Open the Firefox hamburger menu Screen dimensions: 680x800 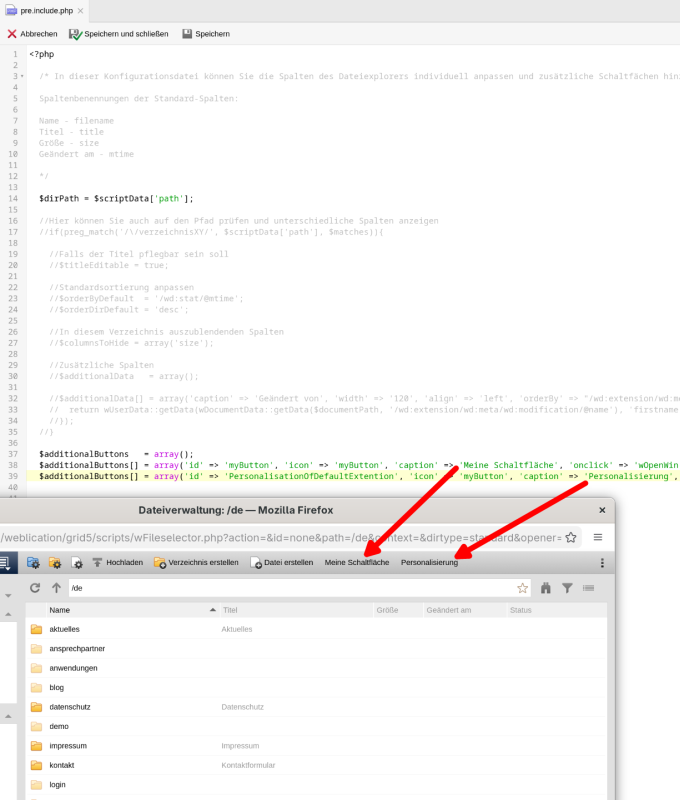click(x=597, y=537)
